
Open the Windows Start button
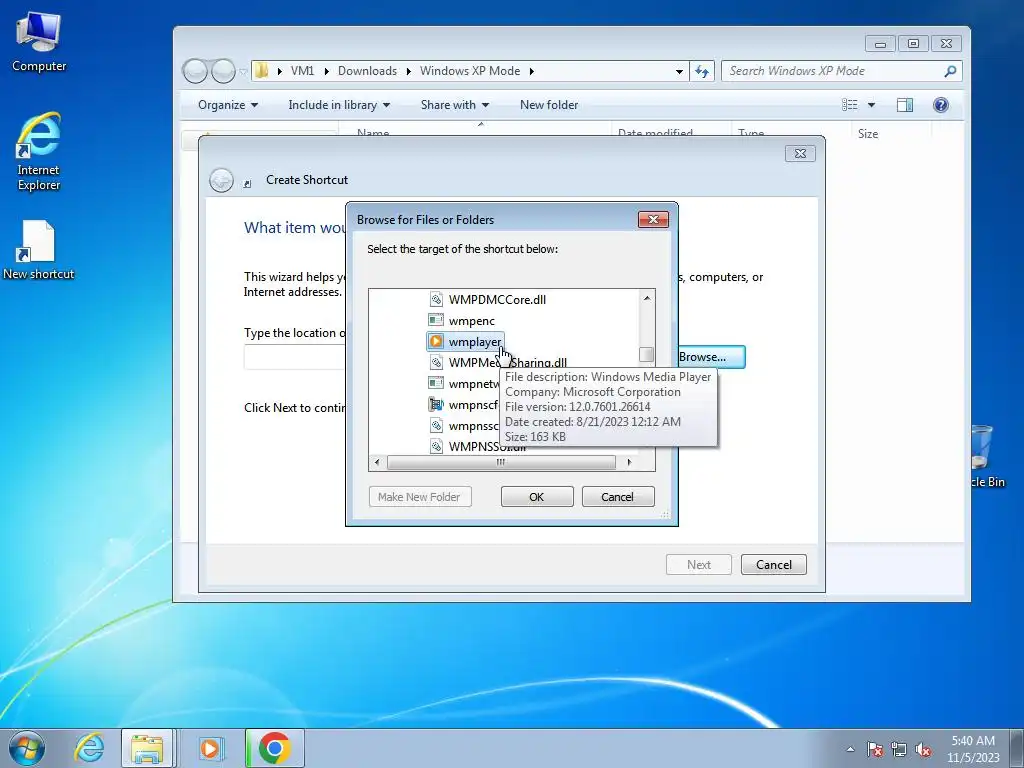[27, 748]
